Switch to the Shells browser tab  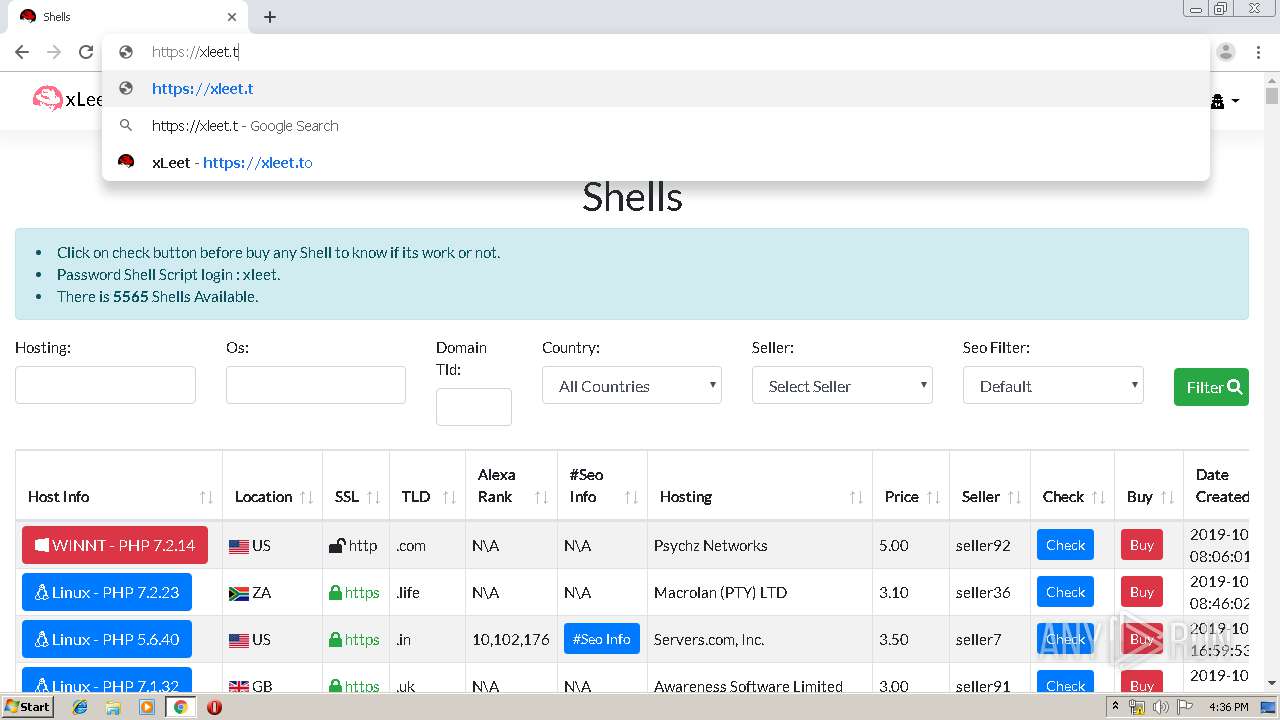point(127,17)
